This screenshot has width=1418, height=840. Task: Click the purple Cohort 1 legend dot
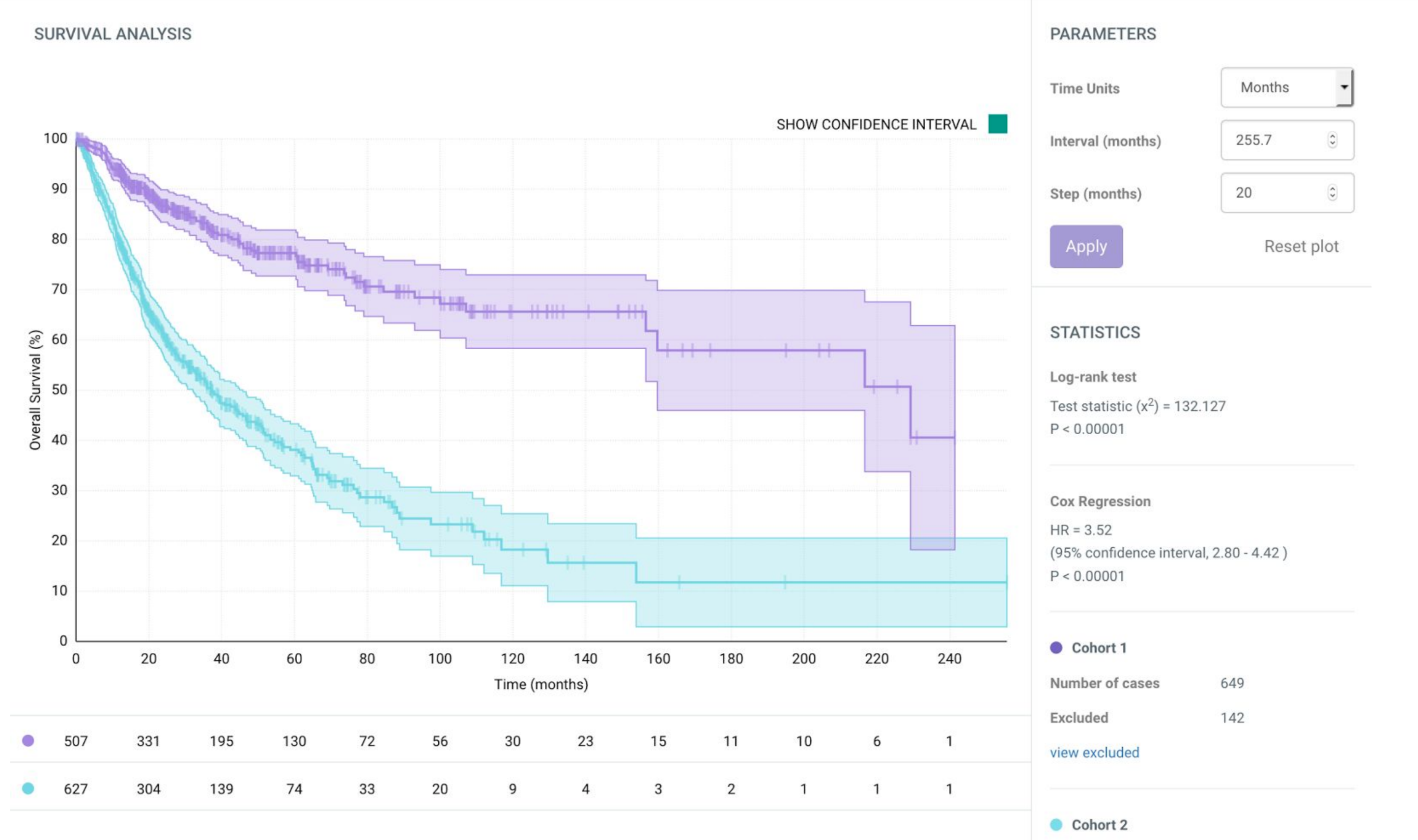coord(1056,647)
